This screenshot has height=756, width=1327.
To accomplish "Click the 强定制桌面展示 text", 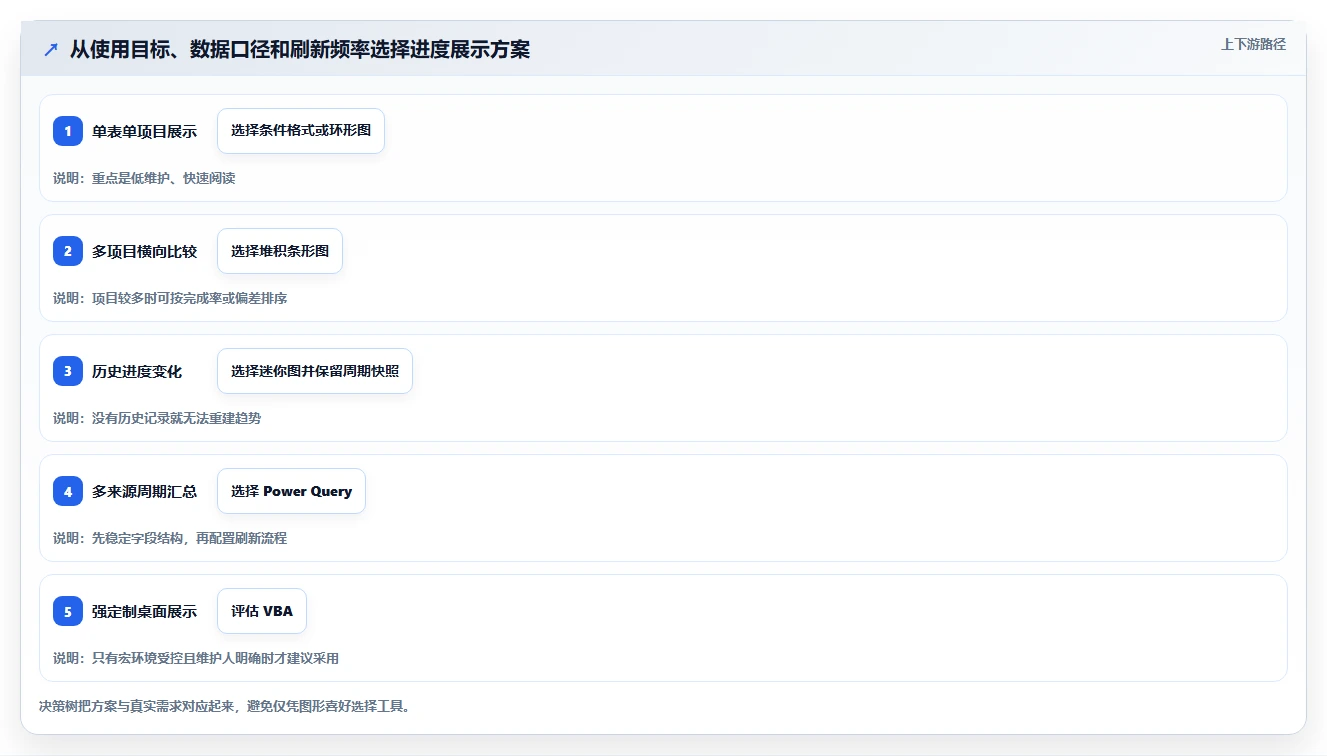I will (x=144, y=611).
